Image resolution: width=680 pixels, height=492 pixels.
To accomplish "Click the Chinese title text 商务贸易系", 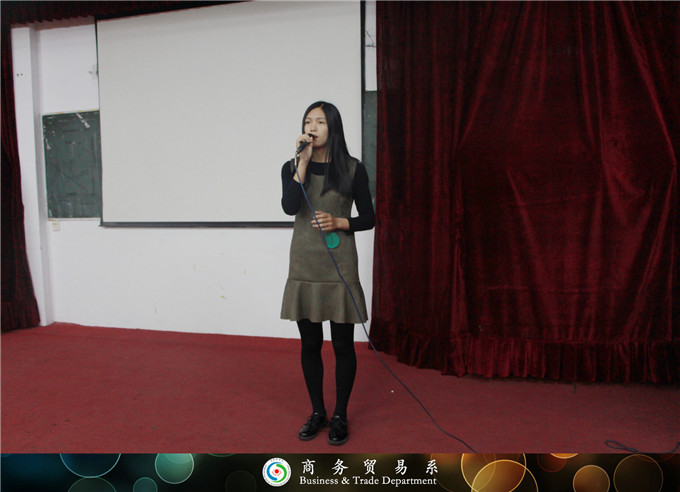I will pyautogui.click(x=369, y=467).
